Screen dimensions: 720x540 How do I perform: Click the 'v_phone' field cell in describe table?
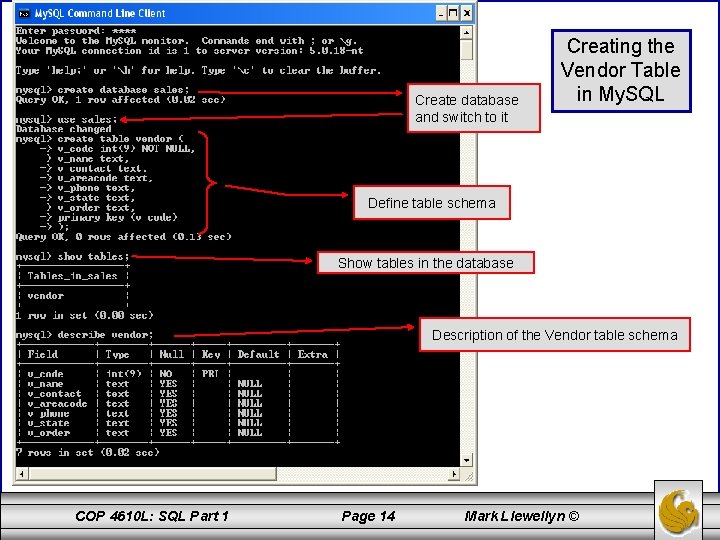point(48,413)
